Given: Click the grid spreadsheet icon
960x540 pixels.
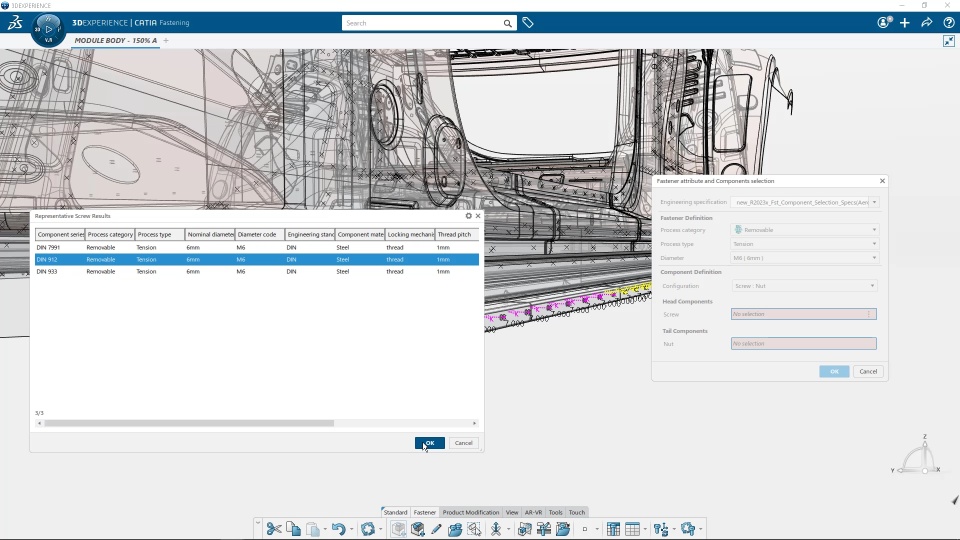Looking at the screenshot, I should click(632, 528).
